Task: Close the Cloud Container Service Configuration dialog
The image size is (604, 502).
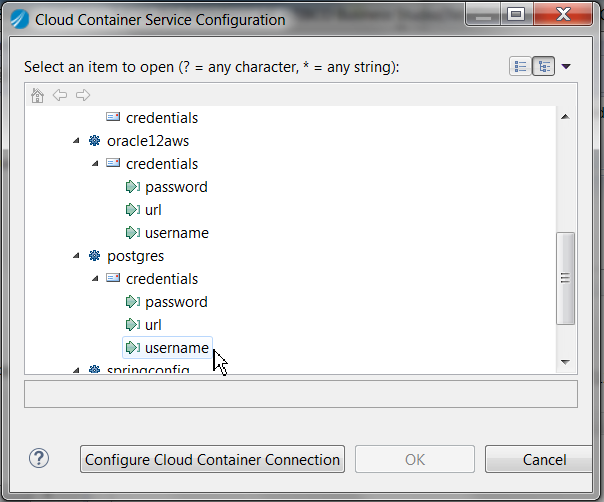Action: (563, 15)
